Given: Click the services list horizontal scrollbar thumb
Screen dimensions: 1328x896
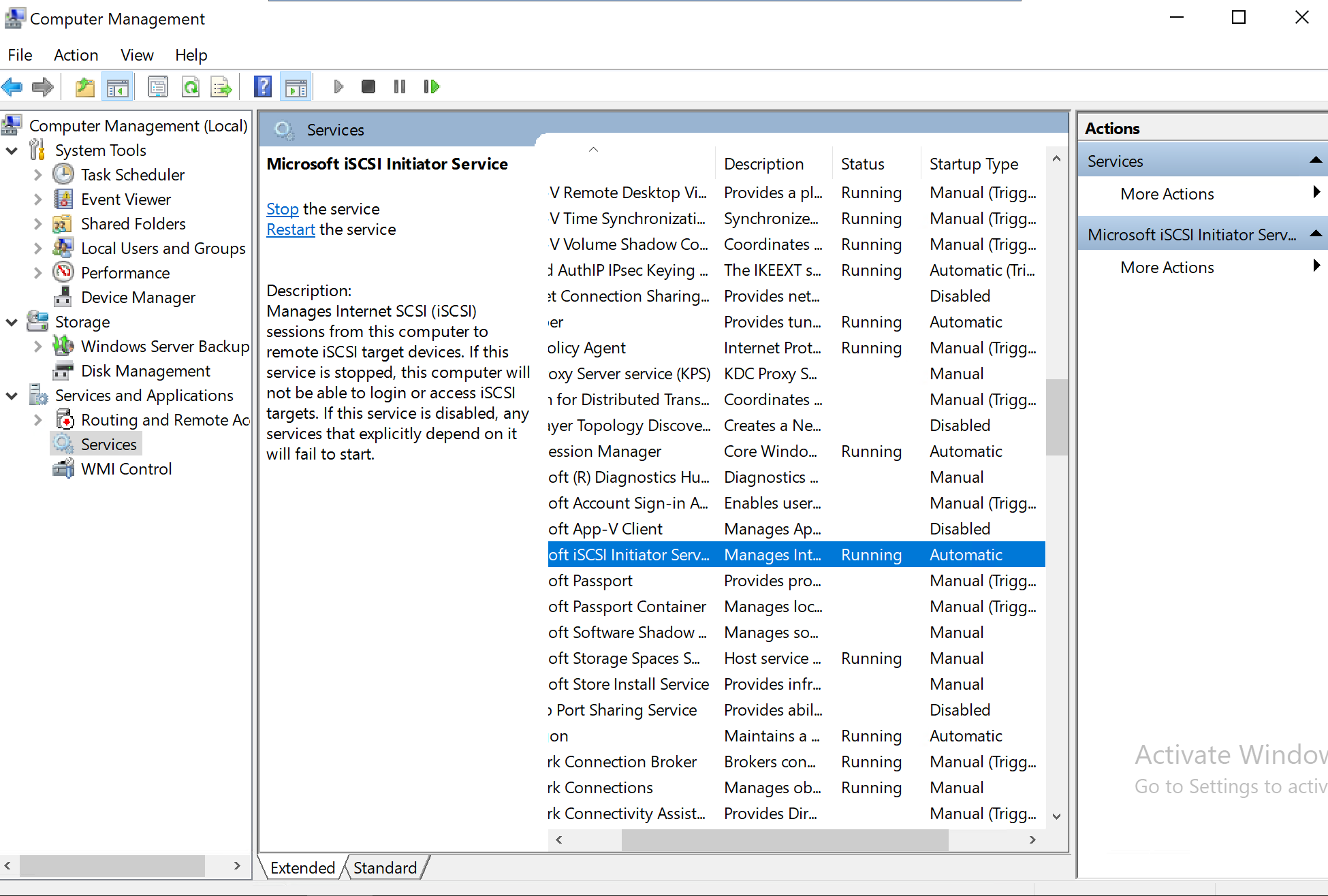Looking at the screenshot, I should pyautogui.click(x=785, y=840).
